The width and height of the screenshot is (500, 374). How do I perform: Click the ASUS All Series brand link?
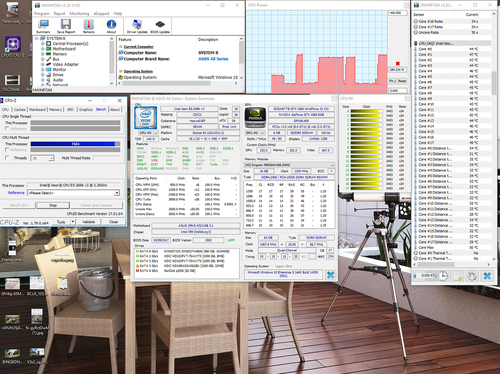[213, 59]
